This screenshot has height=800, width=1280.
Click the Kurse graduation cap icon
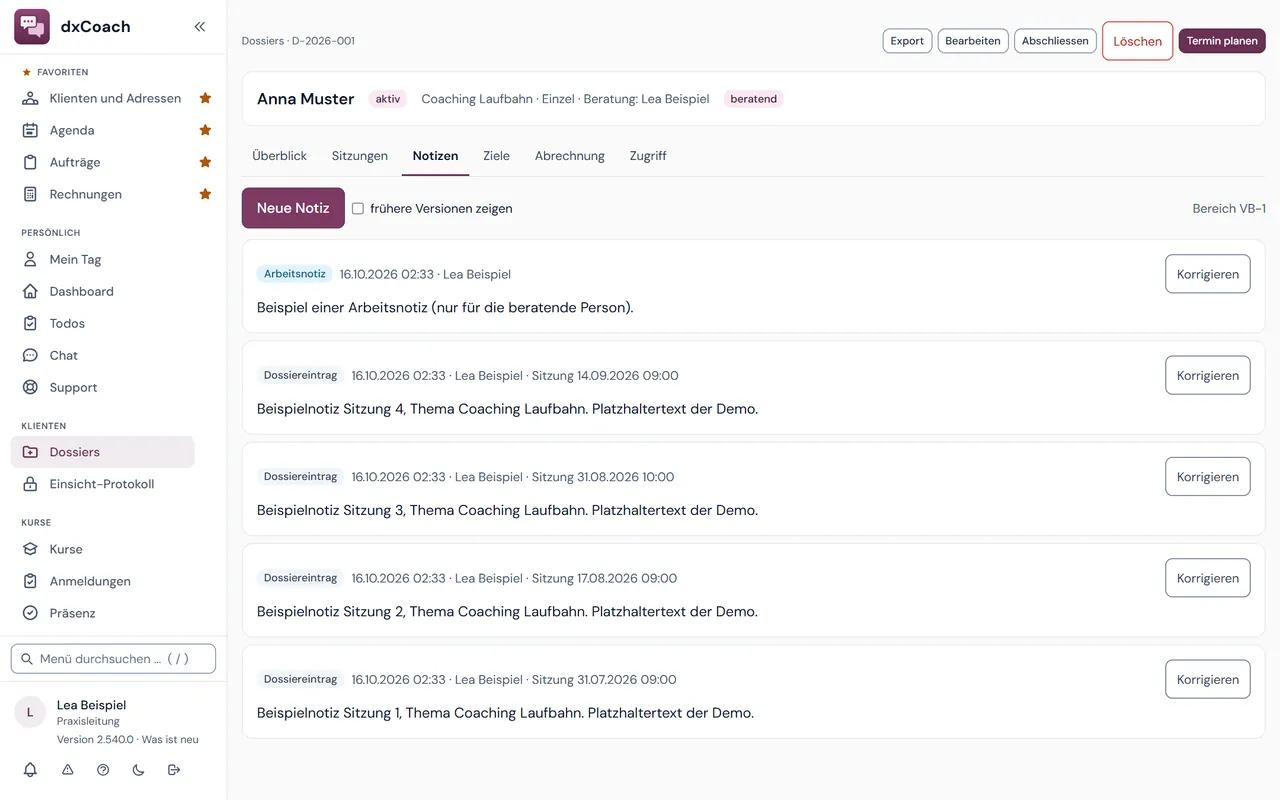point(30,549)
